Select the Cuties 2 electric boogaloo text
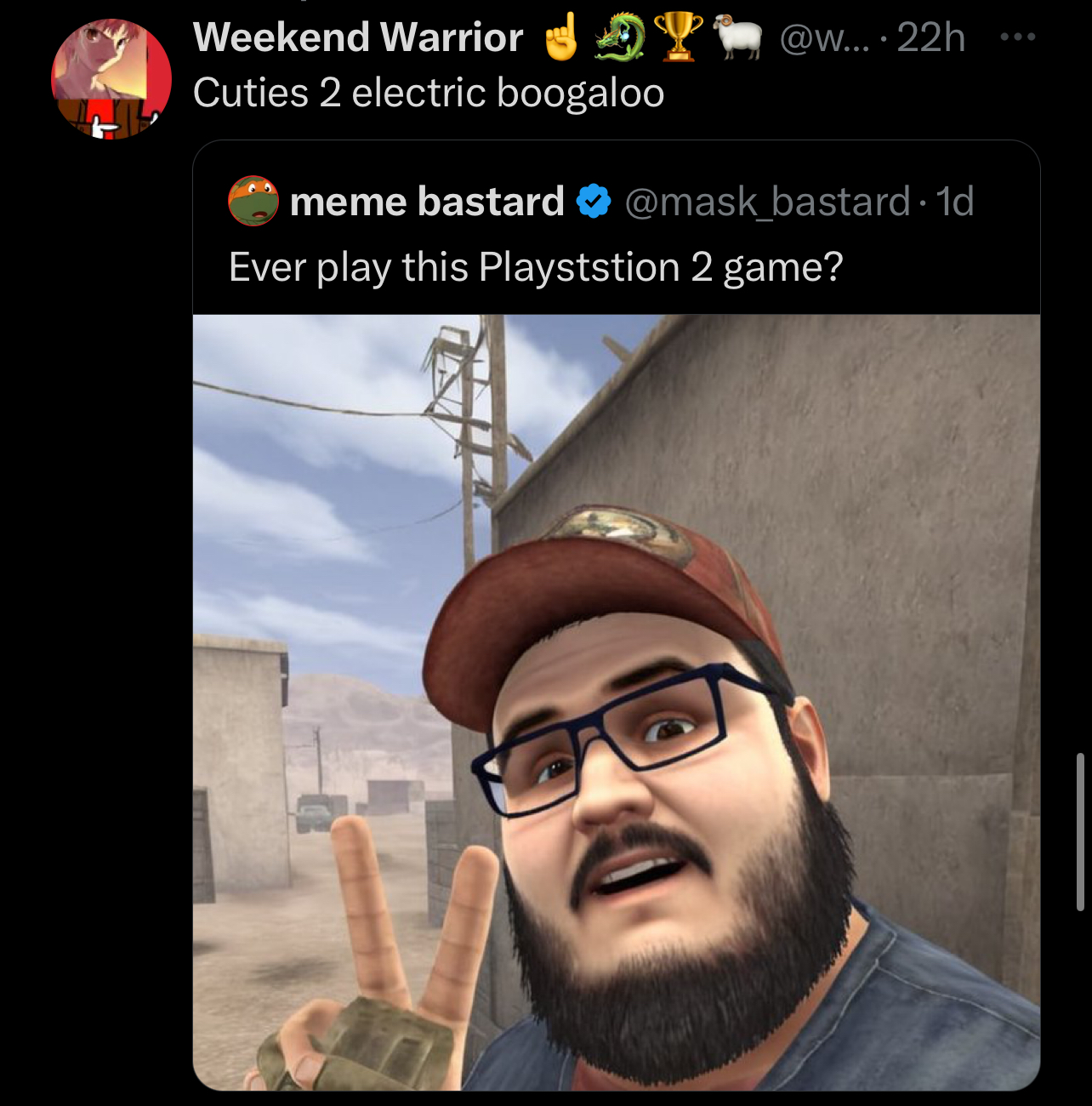Image resolution: width=1092 pixels, height=1106 pixels. (x=429, y=93)
